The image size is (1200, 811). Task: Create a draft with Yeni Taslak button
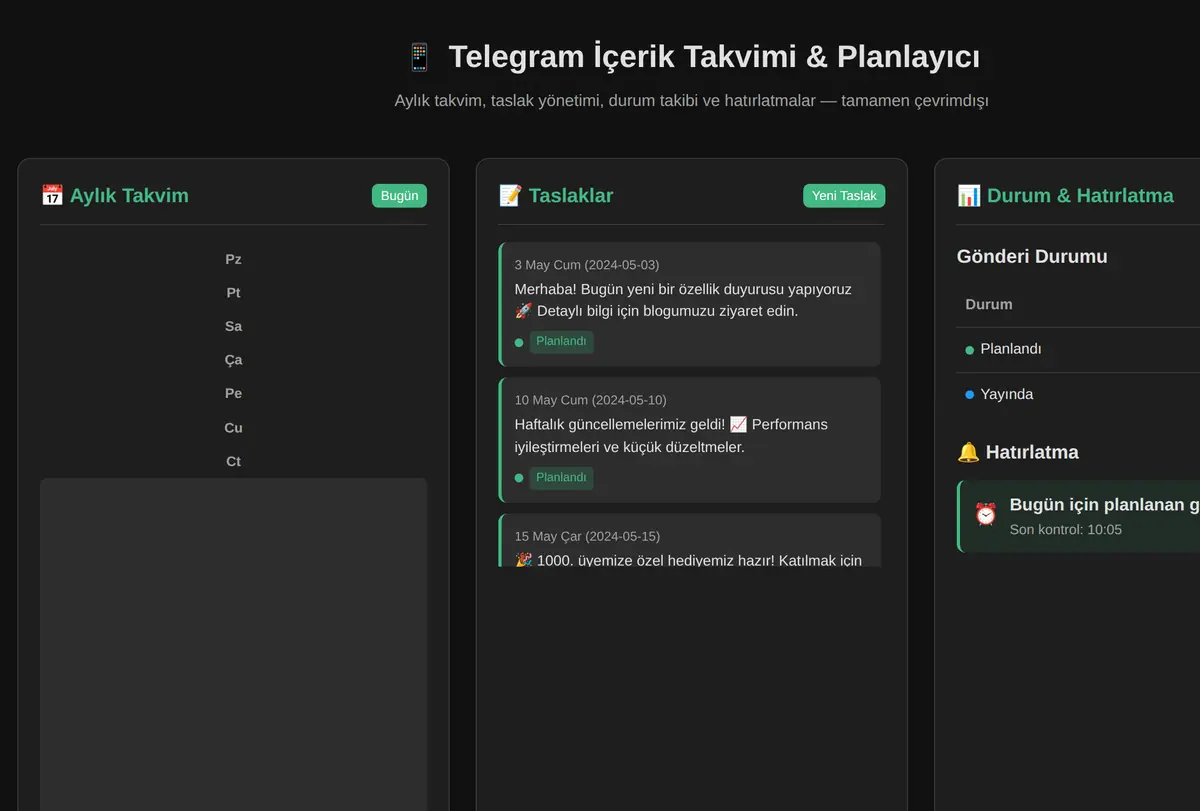[844, 195]
